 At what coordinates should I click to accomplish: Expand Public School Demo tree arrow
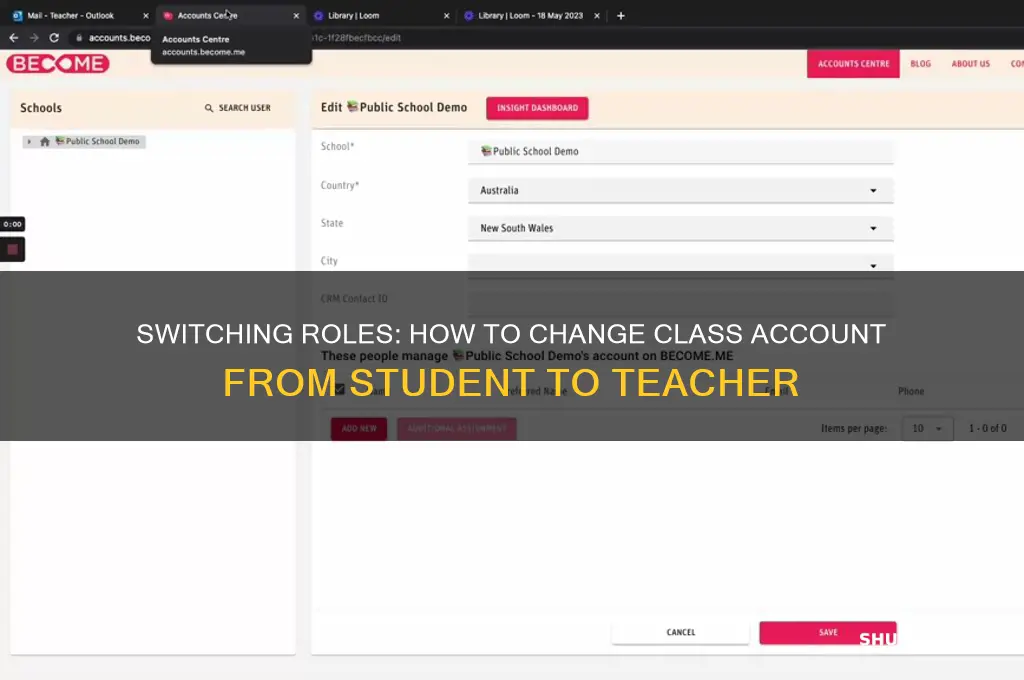[x=29, y=141]
